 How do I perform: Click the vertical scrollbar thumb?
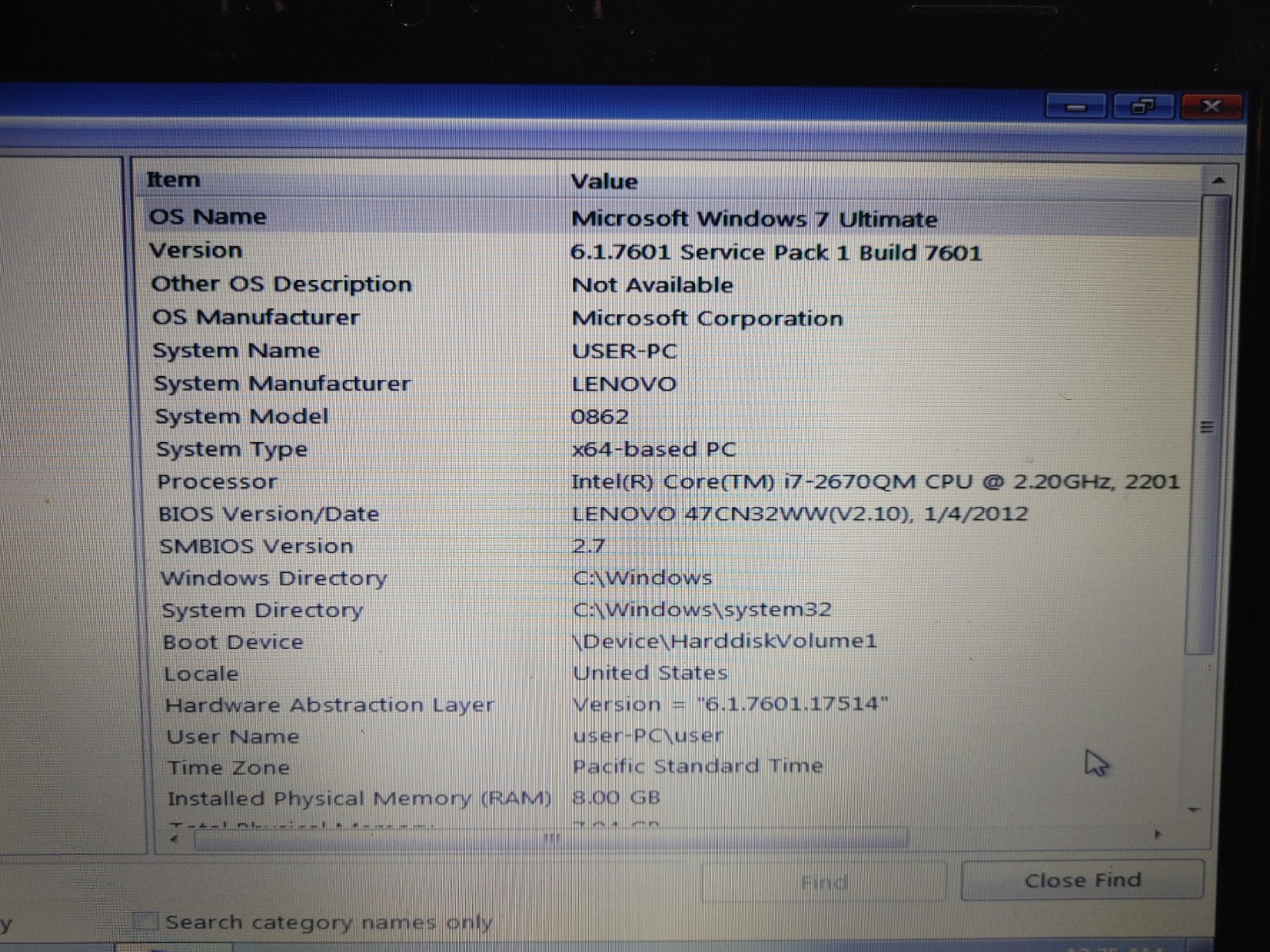point(1208,425)
